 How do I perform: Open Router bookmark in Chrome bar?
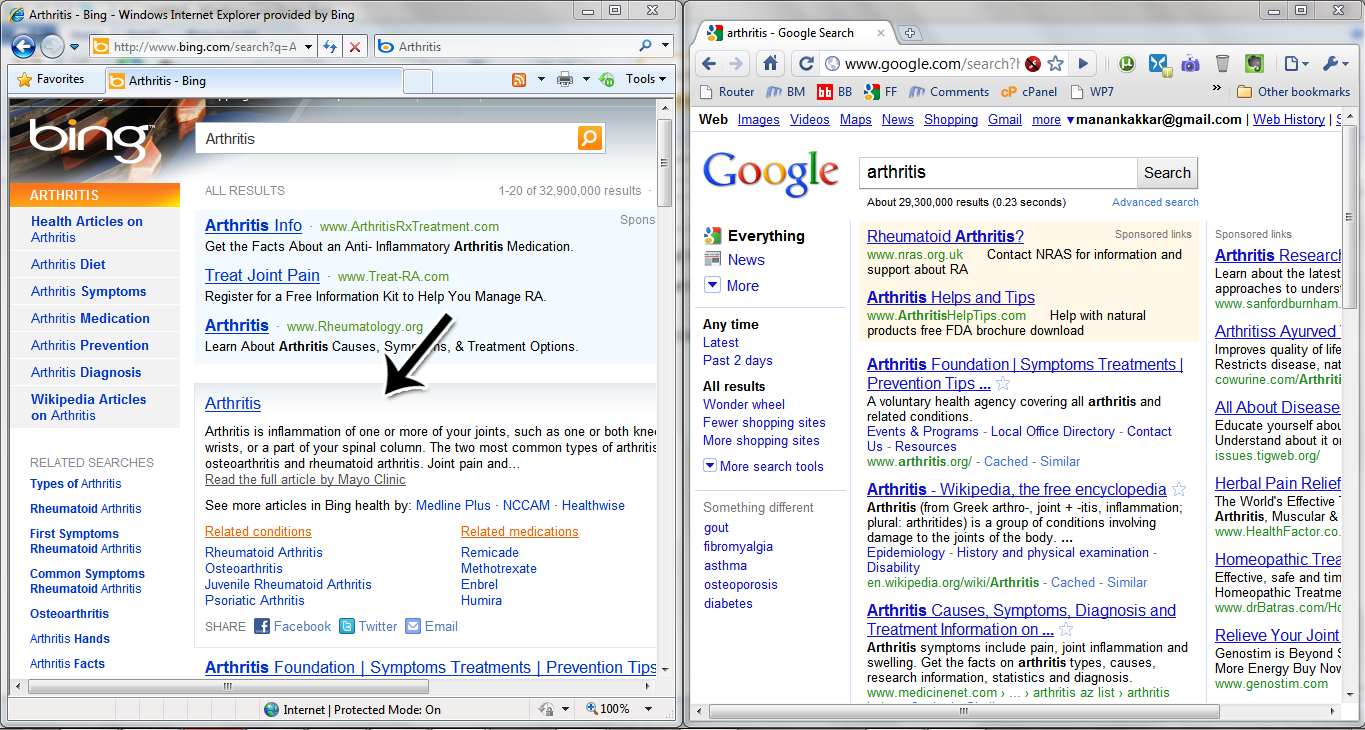(x=727, y=91)
